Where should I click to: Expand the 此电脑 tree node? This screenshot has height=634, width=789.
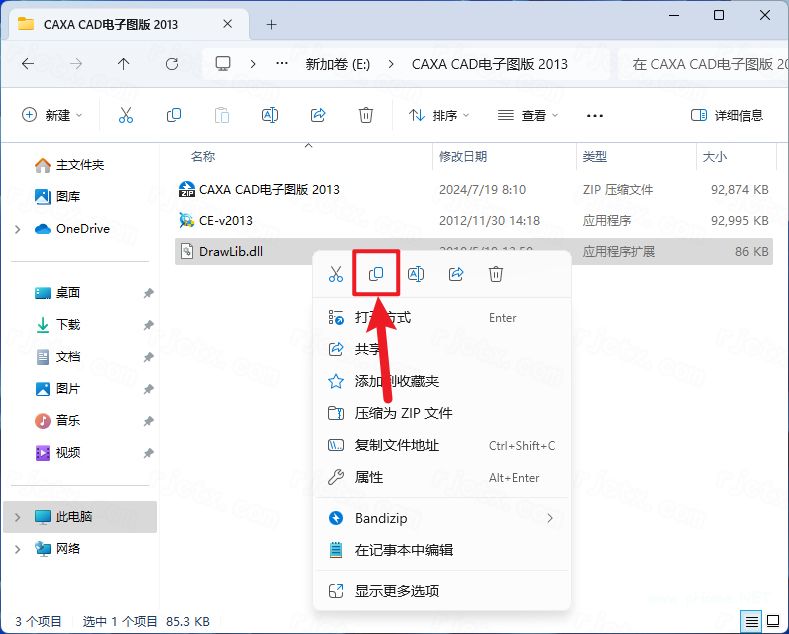18,517
